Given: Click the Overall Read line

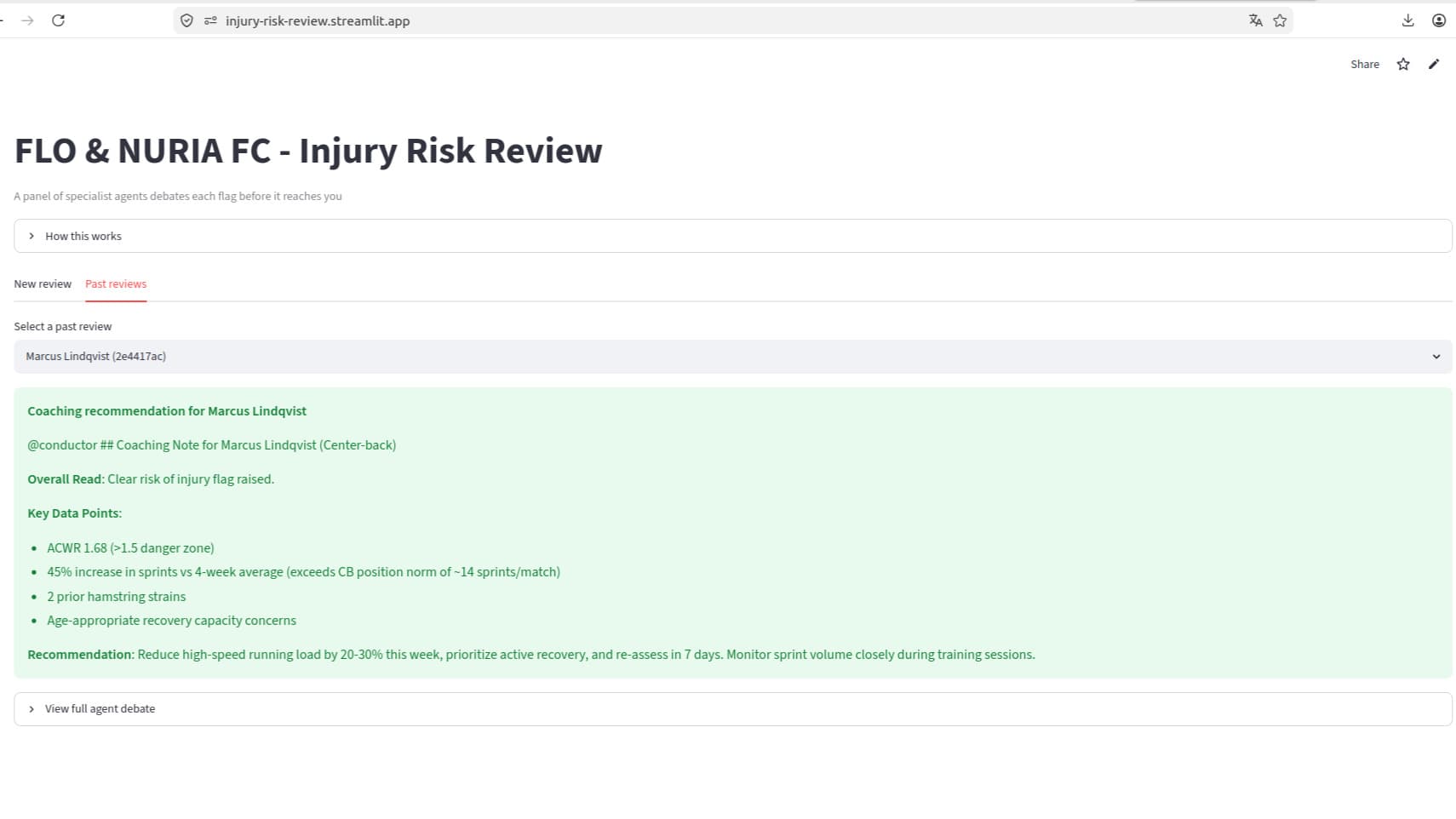Looking at the screenshot, I should pyautogui.click(x=151, y=479).
